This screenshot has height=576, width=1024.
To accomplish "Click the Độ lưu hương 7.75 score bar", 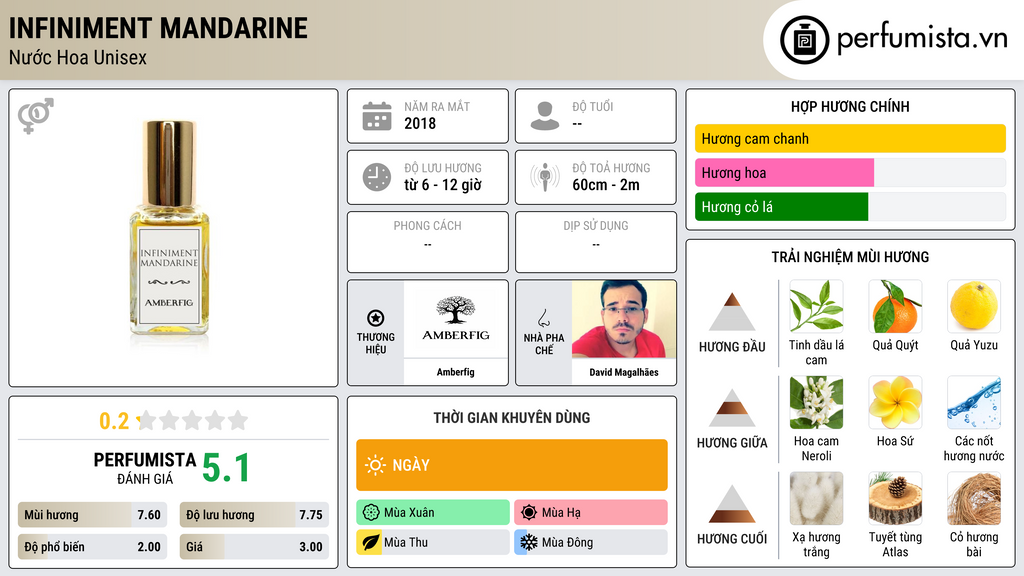I will click(x=254, y=515).
